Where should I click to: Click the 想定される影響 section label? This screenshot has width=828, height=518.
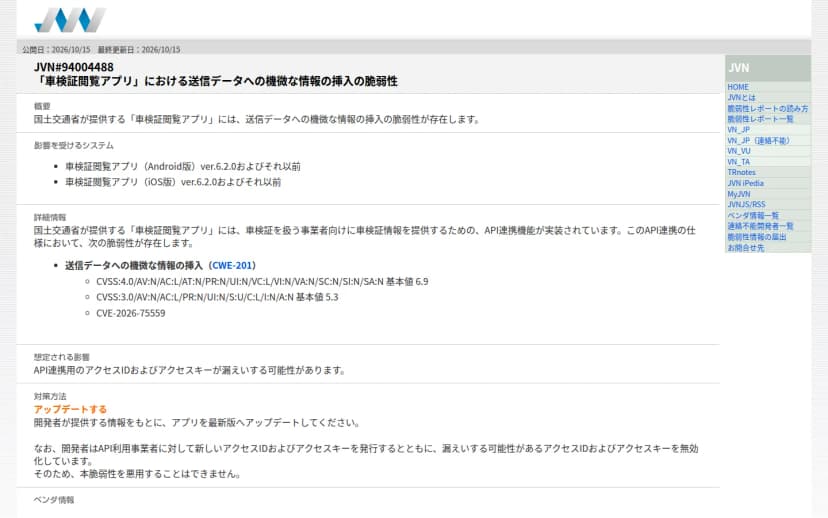(x=62, y=357)
